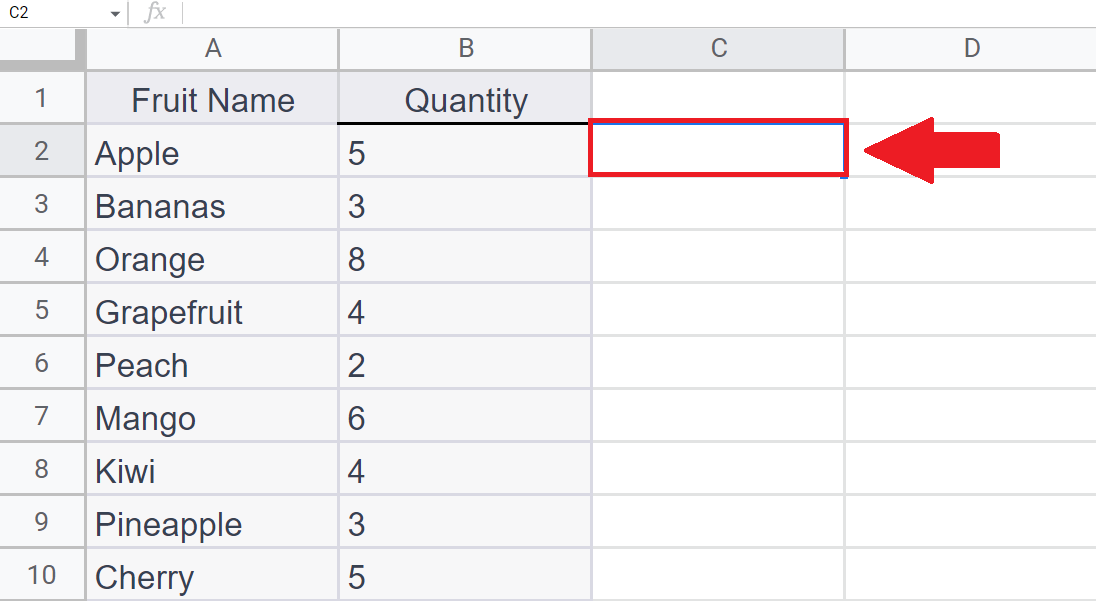Select column B header
The width and height of the screenshot is (1096, 601).
[x=466, y=49]
